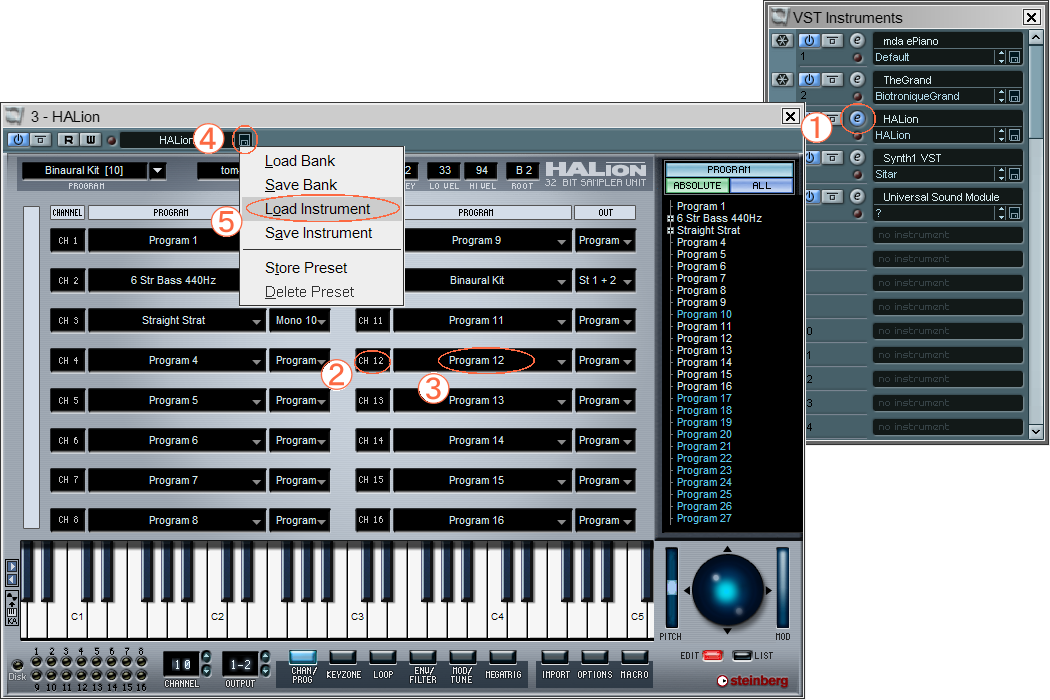1050x700 pixels.
Task: Shift the HALion keyboard range right
Action: 12,567
